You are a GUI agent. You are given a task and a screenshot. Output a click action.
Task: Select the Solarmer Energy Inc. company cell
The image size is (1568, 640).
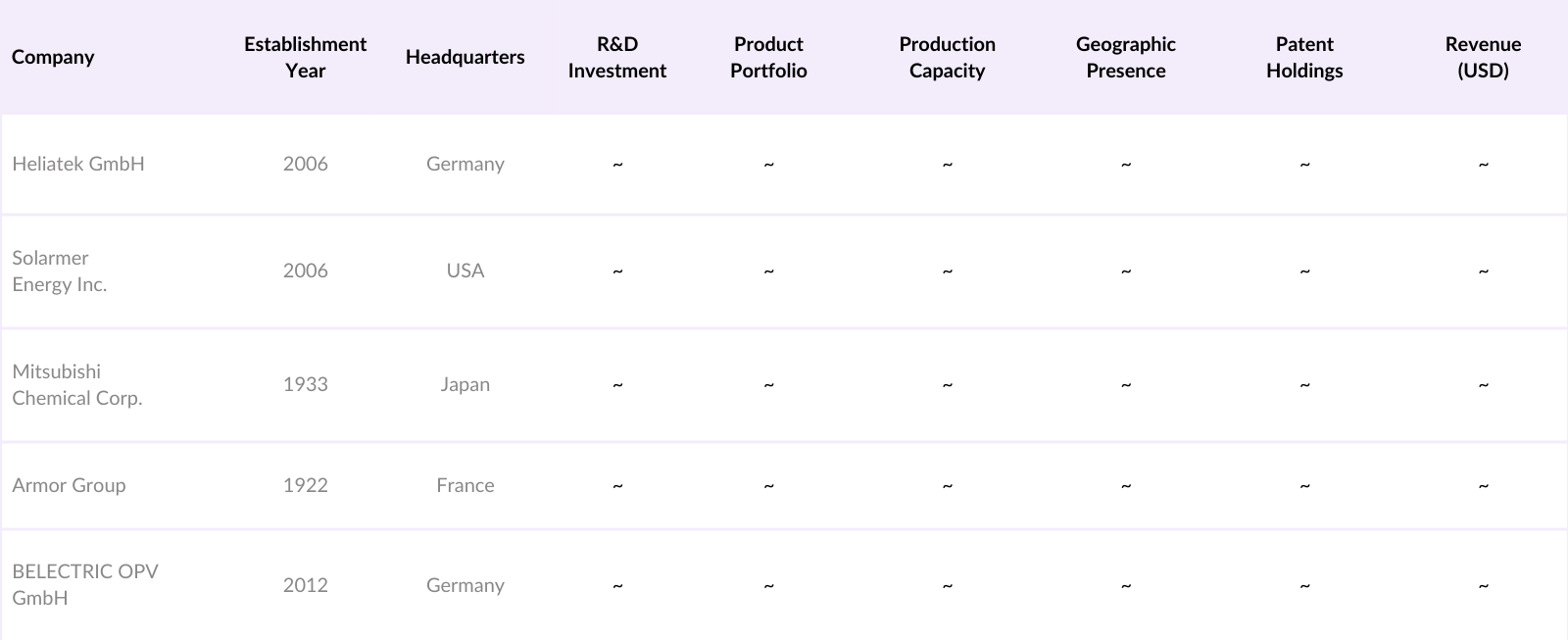pyautogui.click(x=60, y=271)
